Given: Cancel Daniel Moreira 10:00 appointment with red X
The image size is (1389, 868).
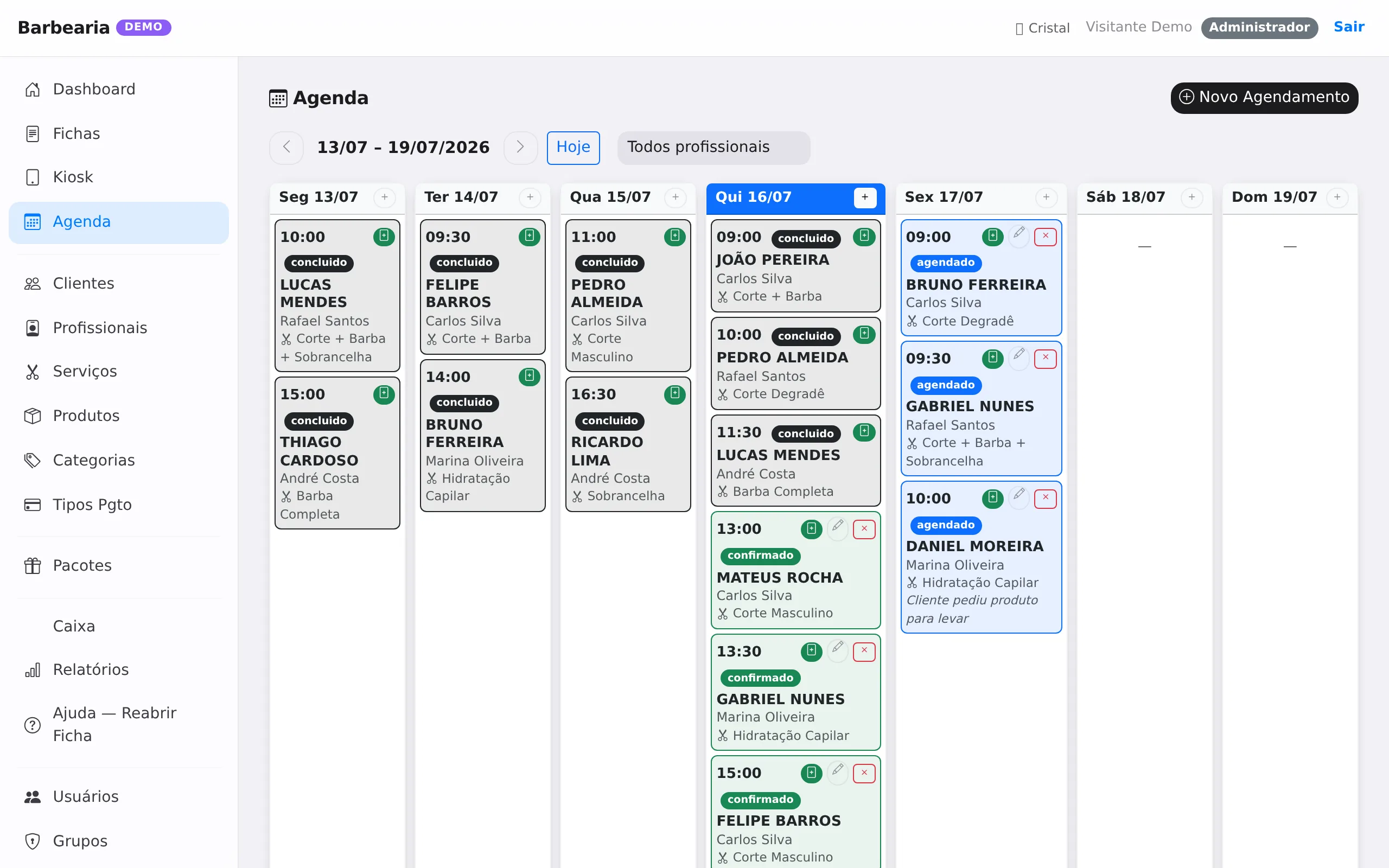Looking at the screenshot, I should click(x=1045, y=499).
